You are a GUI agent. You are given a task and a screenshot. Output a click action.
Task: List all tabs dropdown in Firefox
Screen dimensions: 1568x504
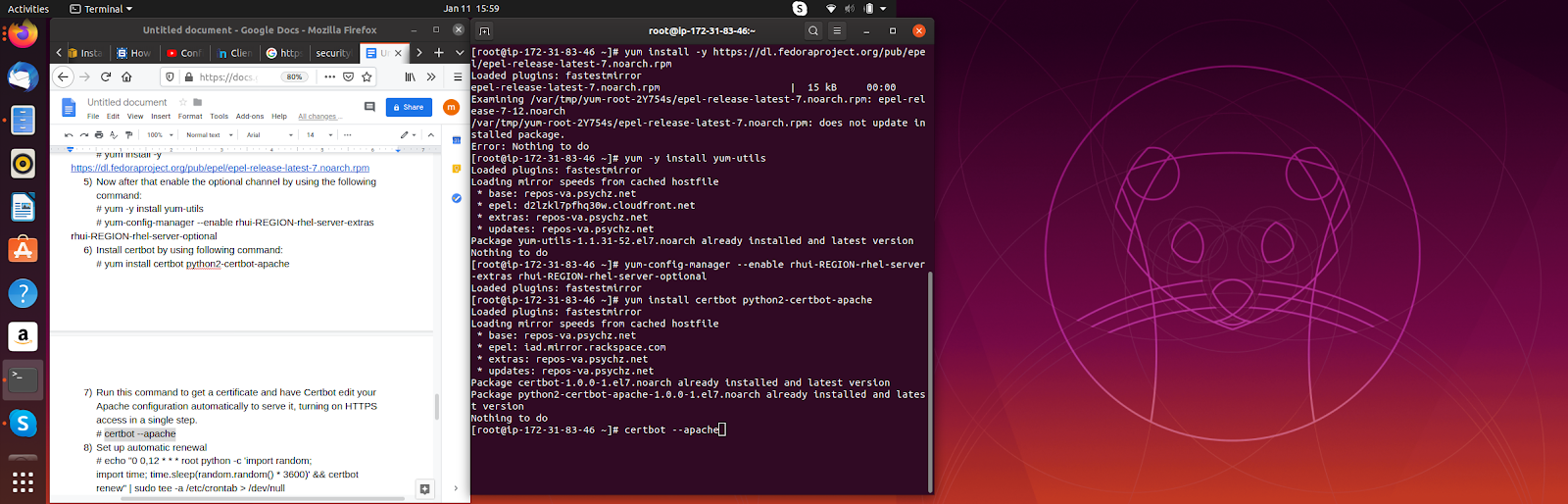point(460,53)
